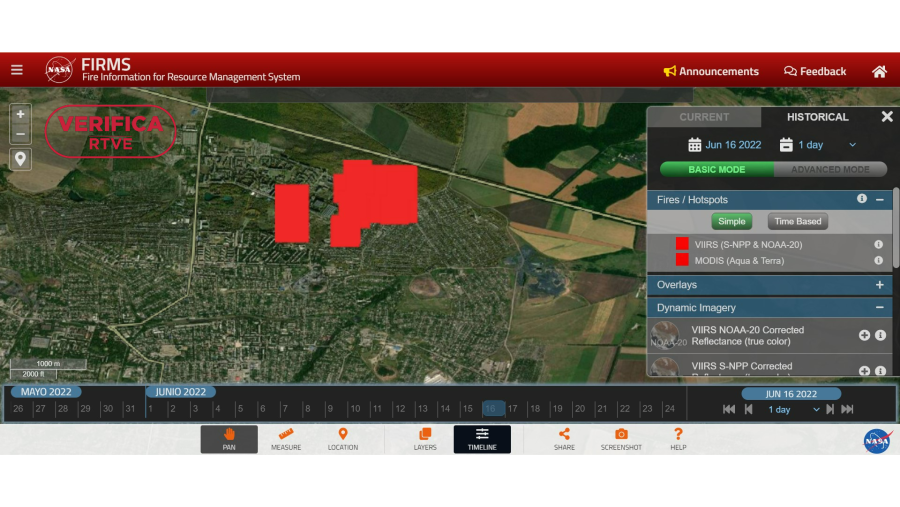Open the hamburger main menu
This screenshot has height=507, width=900.
pyautogui.click(x=17, y=70)
